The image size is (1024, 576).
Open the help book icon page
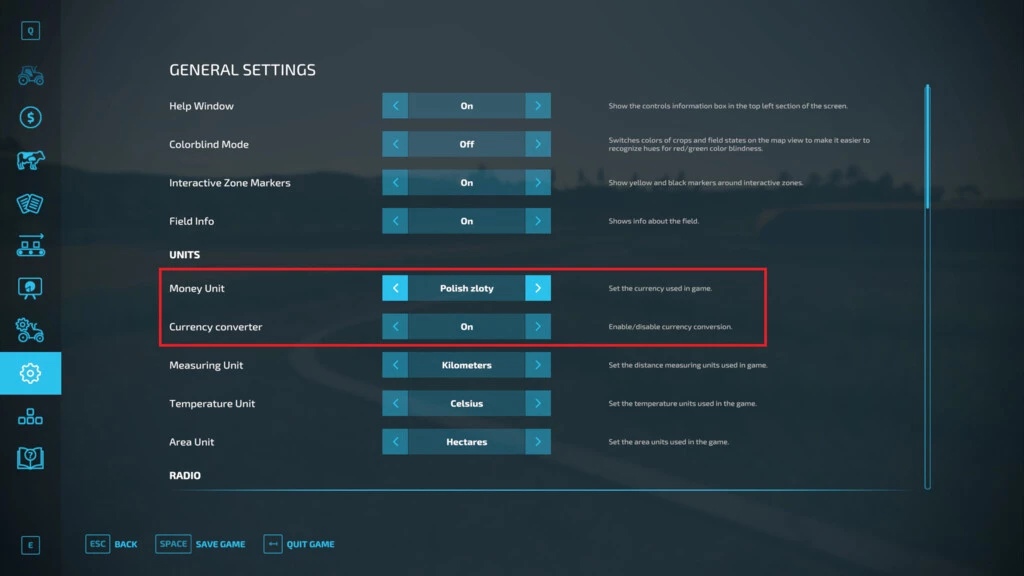pos(30,458)
